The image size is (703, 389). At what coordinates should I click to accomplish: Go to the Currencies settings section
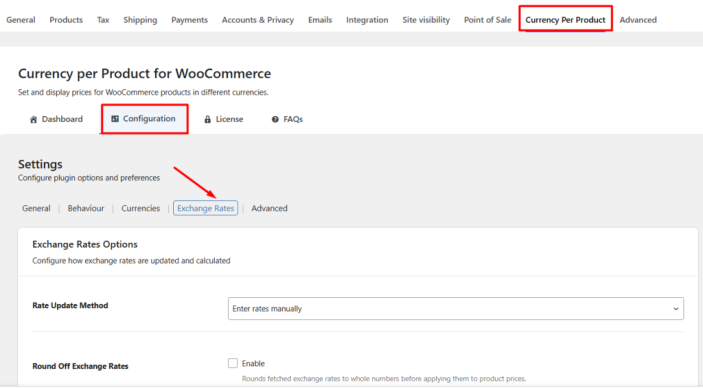click(140, 208)
